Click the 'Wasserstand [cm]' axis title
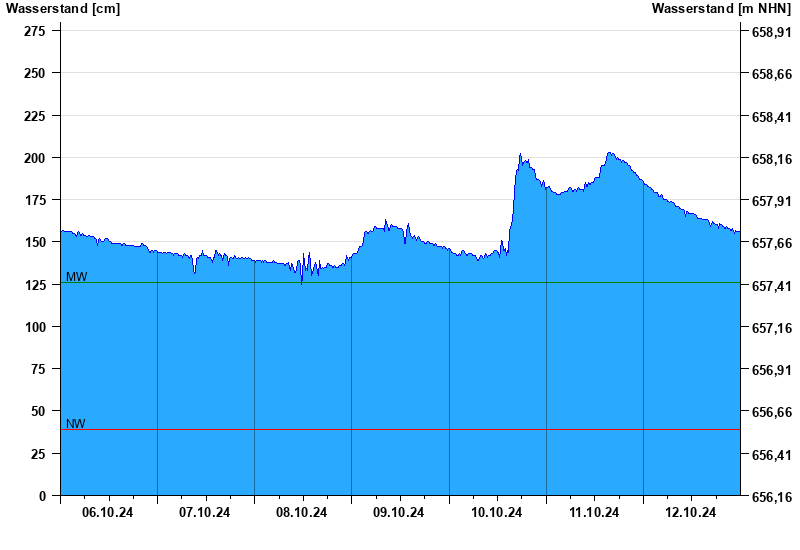 (x=63, y=9)
